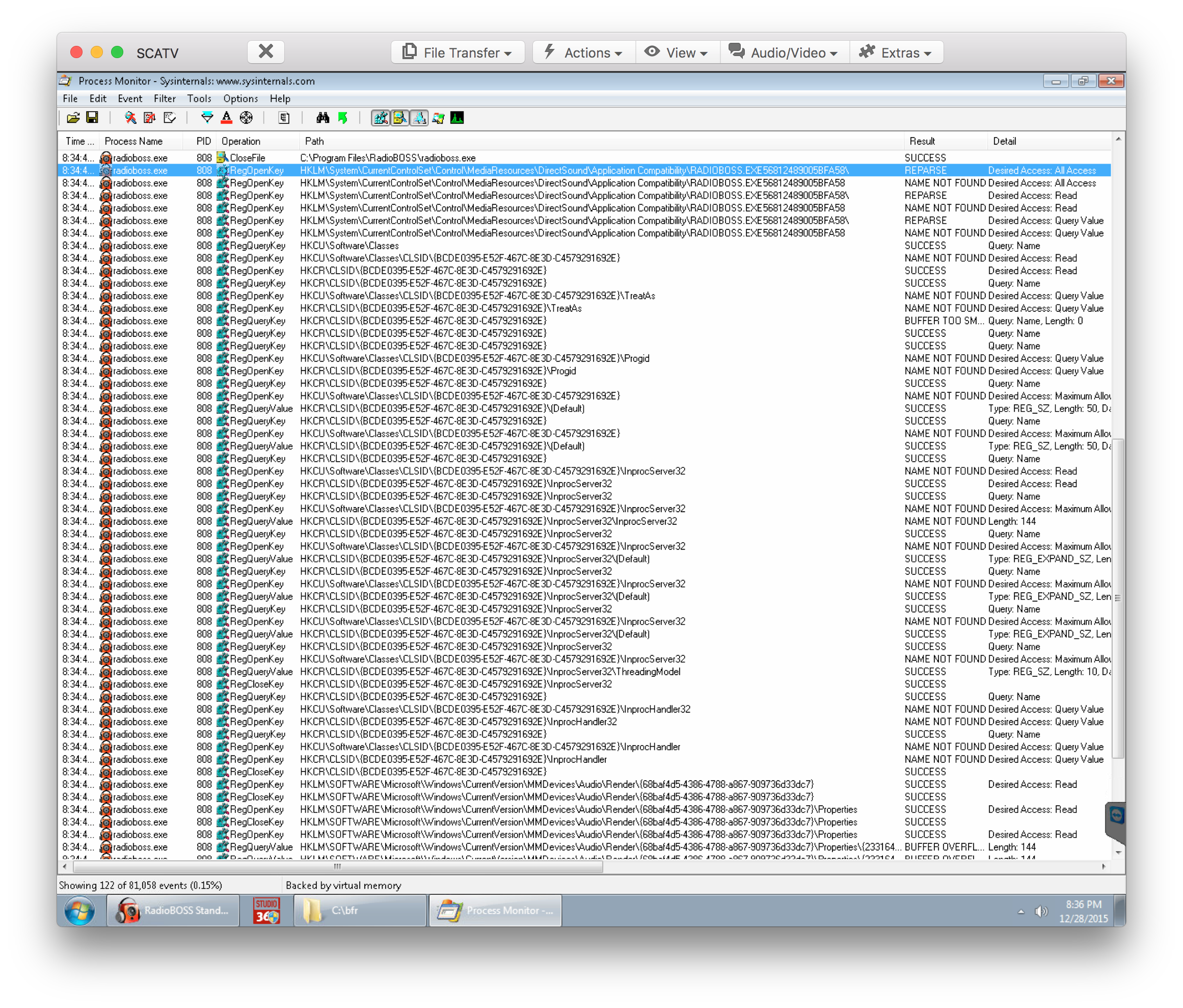Open the Event menu
Screen dimensions: 1183x1008
[129, 99]
